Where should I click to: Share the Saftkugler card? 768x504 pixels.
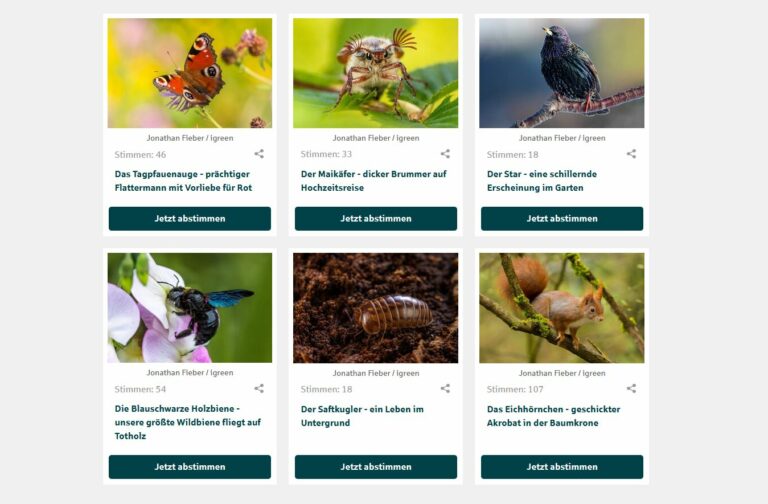coord(445,388)
